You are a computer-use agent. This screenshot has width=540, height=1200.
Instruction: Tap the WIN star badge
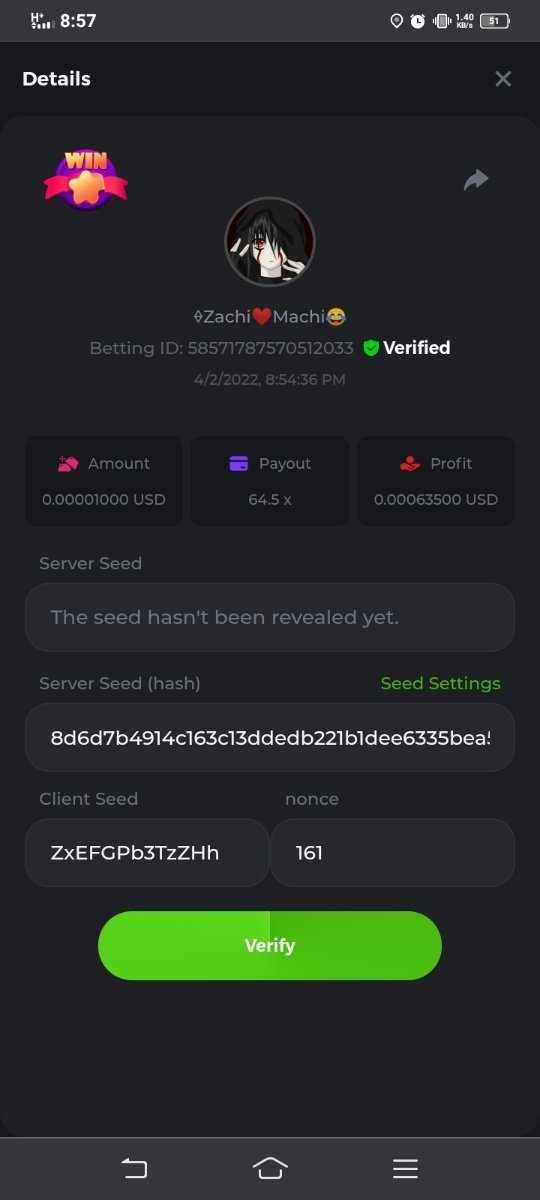coord(85,179)
